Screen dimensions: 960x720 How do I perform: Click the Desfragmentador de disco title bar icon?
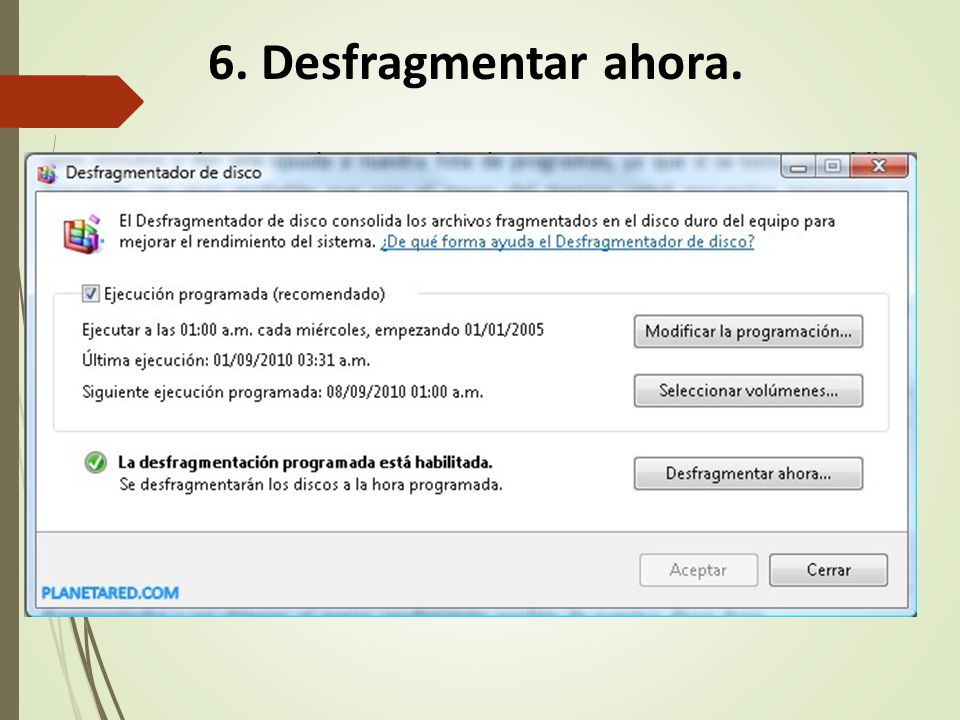coord(47,173)
